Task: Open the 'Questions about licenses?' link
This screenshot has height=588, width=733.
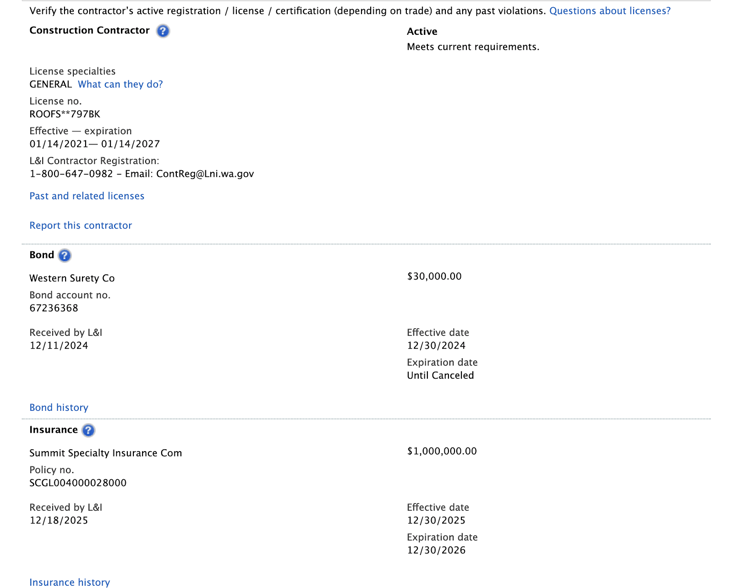Action: tap(609, 11)
